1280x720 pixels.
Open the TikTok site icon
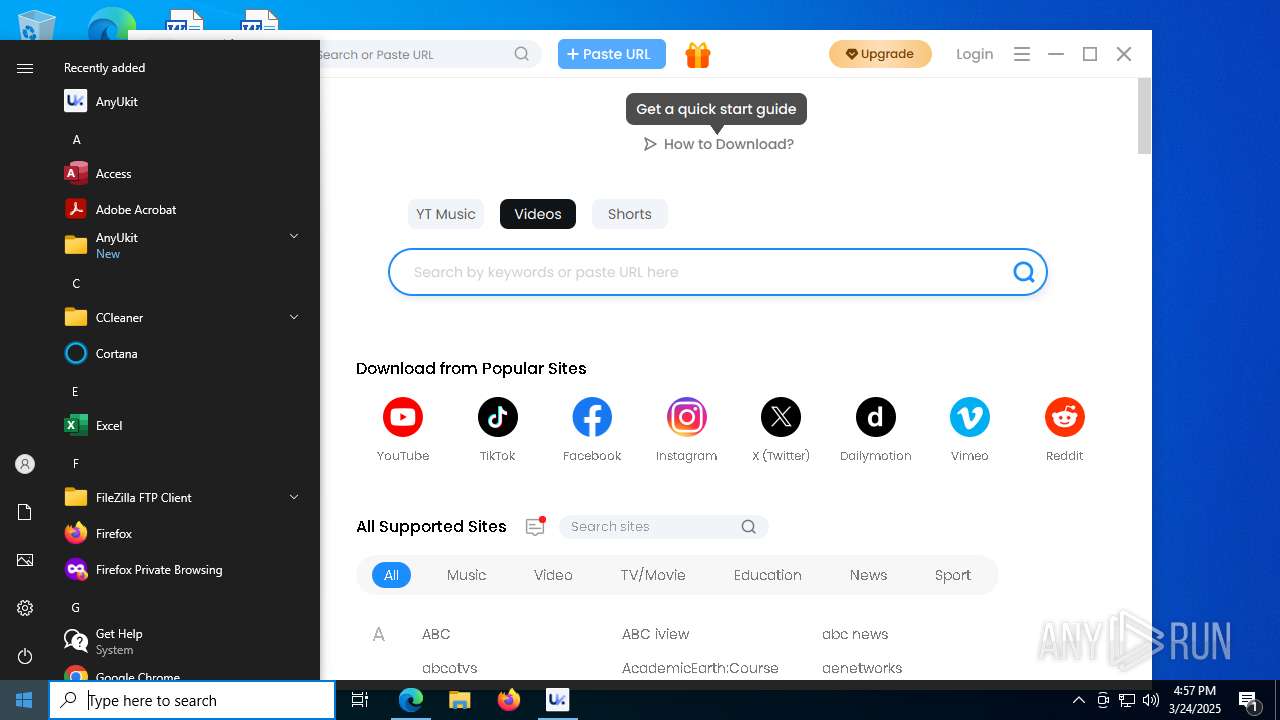497,417
